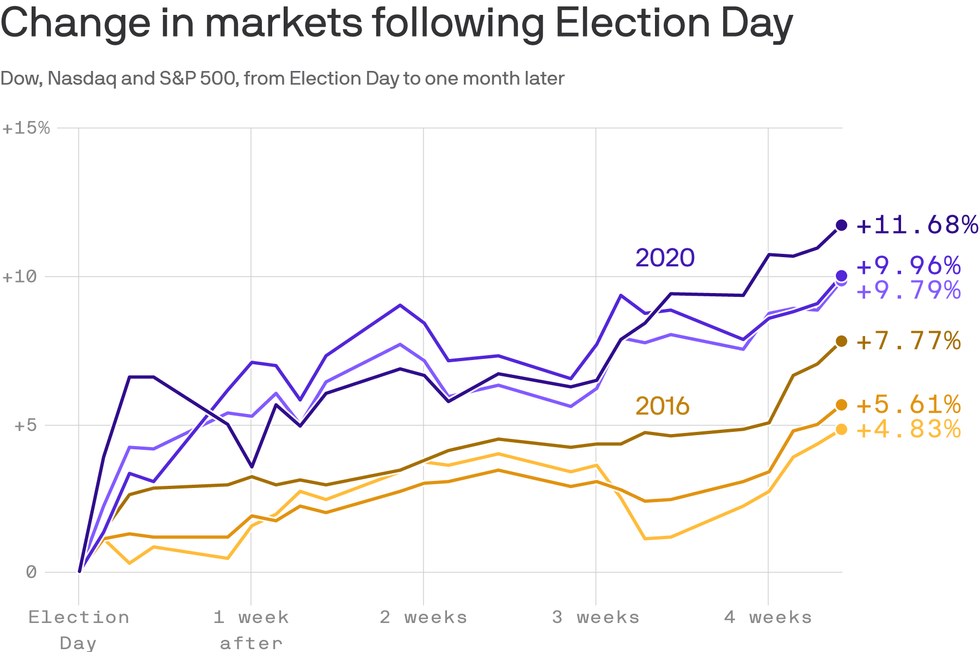The width and height of the screenshot is (980, 652).
Task: Click the 3 weeks axis label
Action: 596,618
